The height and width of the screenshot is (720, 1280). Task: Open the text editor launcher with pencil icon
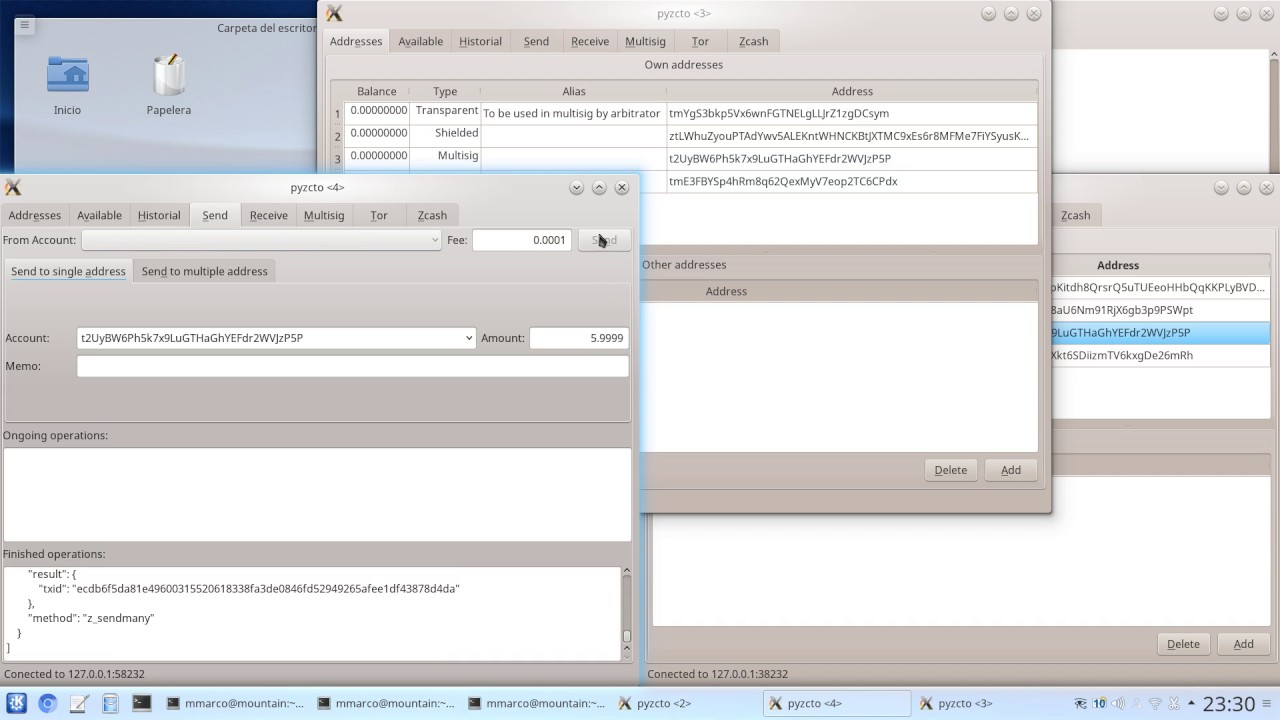coord(79,703)
